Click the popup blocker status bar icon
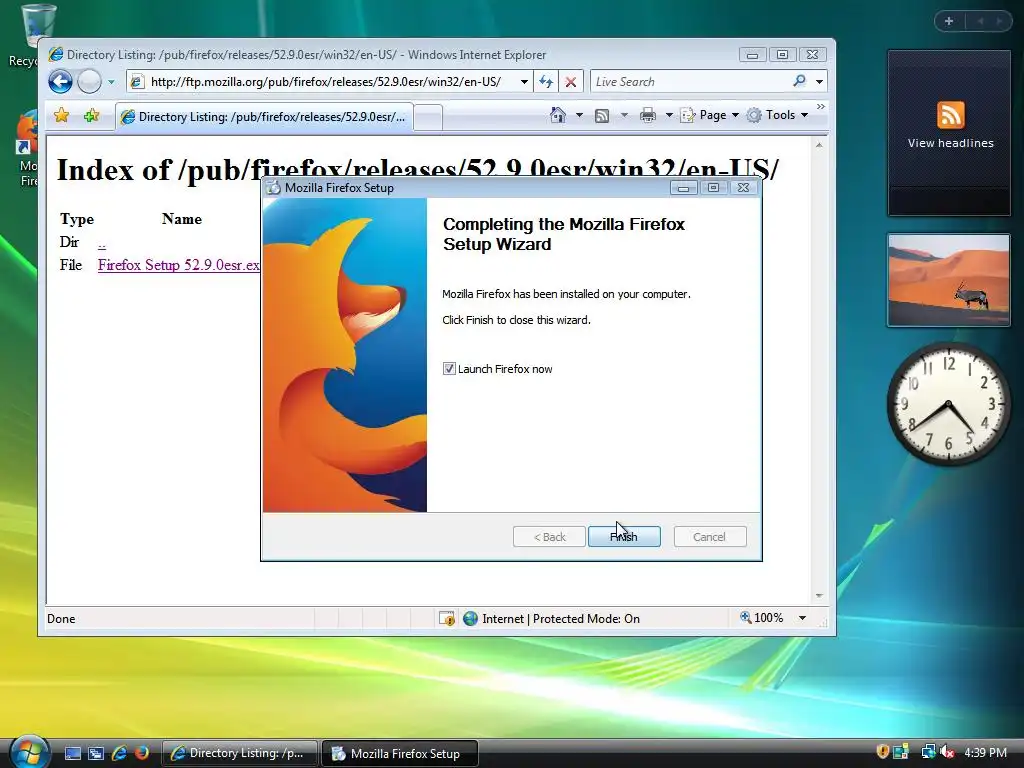1024x768 pixels. click(x=447, y=618)
